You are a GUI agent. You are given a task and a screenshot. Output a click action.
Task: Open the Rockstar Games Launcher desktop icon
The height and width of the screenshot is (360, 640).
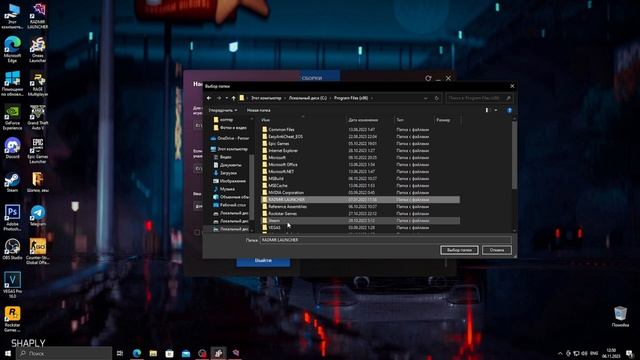[12, 319]
